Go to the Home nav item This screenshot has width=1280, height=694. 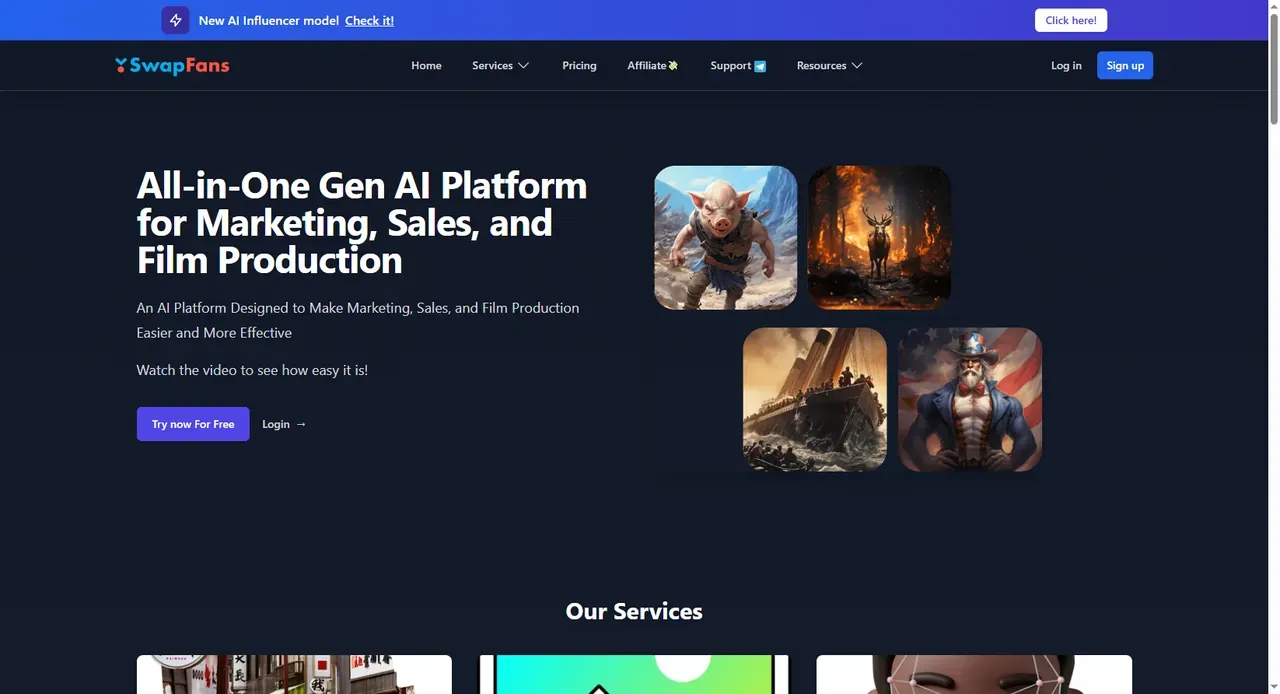pos(426,66)
